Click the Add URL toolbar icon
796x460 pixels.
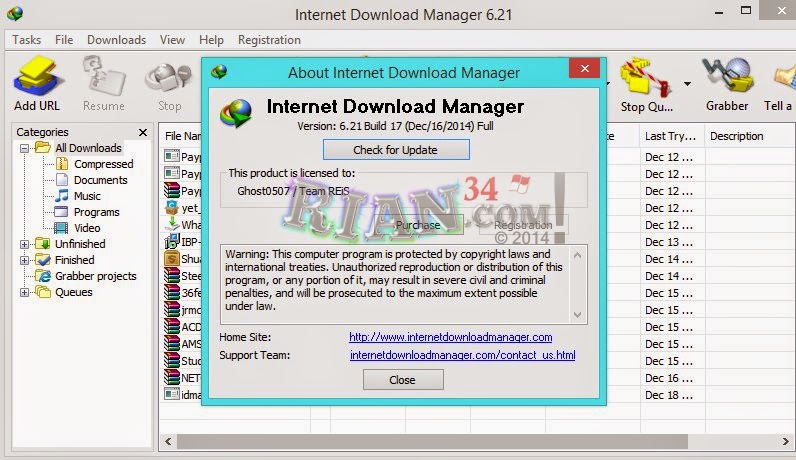point(38,76)
